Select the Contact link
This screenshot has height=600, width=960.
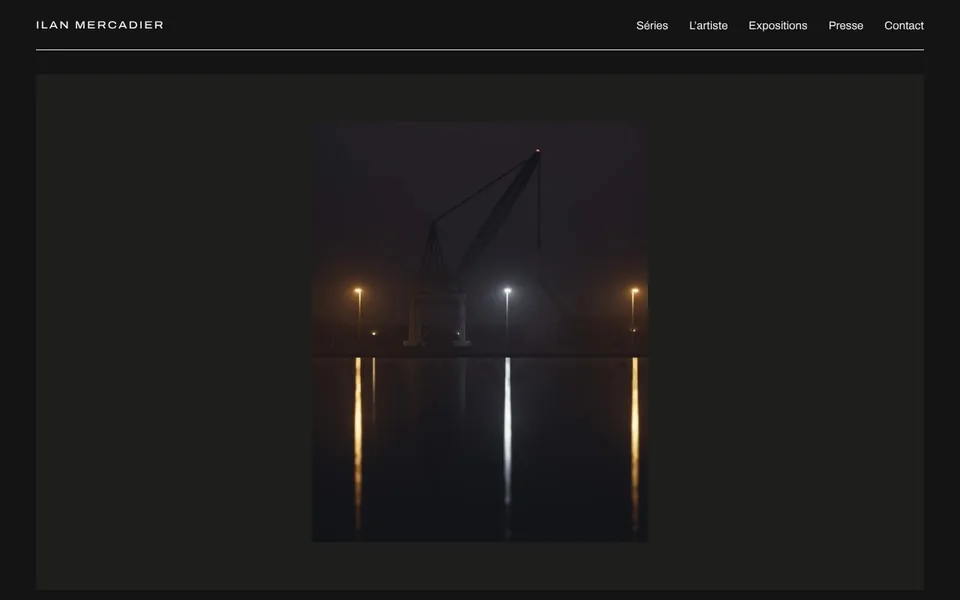(x=904, y=26)
